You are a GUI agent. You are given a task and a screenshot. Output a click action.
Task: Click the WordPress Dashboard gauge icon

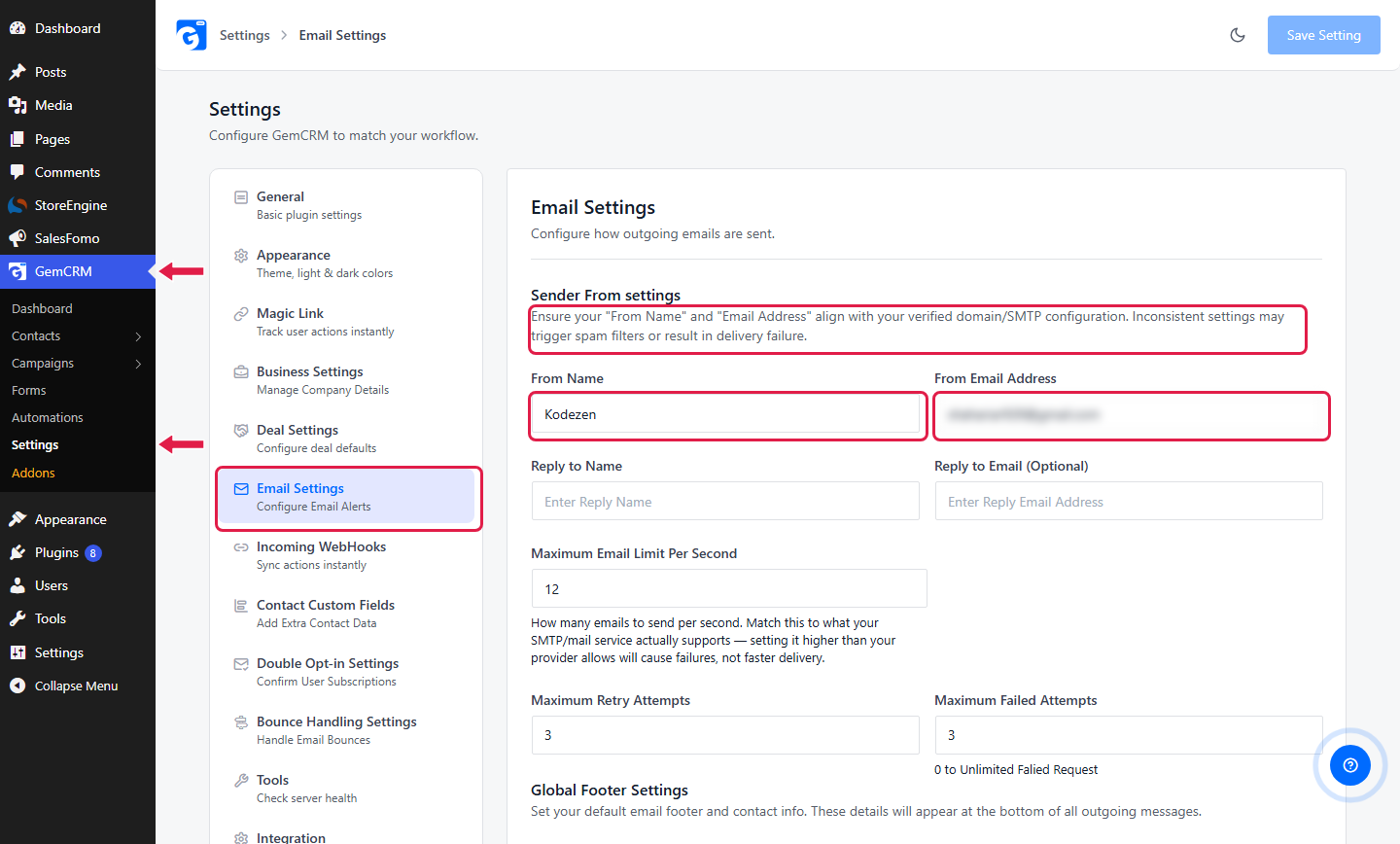point(17,28)
